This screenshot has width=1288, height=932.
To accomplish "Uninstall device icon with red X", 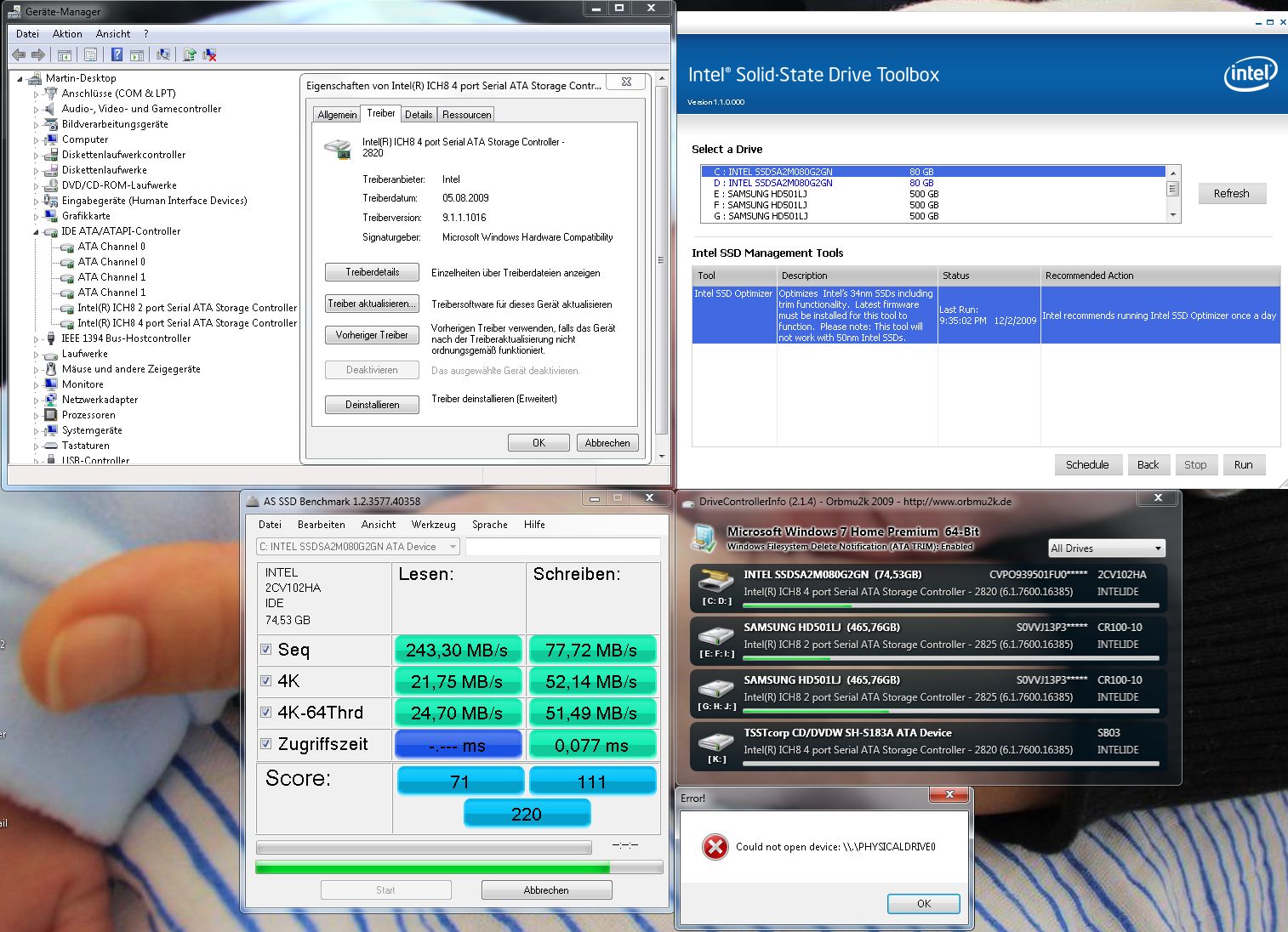I will (x=209, y=54).
